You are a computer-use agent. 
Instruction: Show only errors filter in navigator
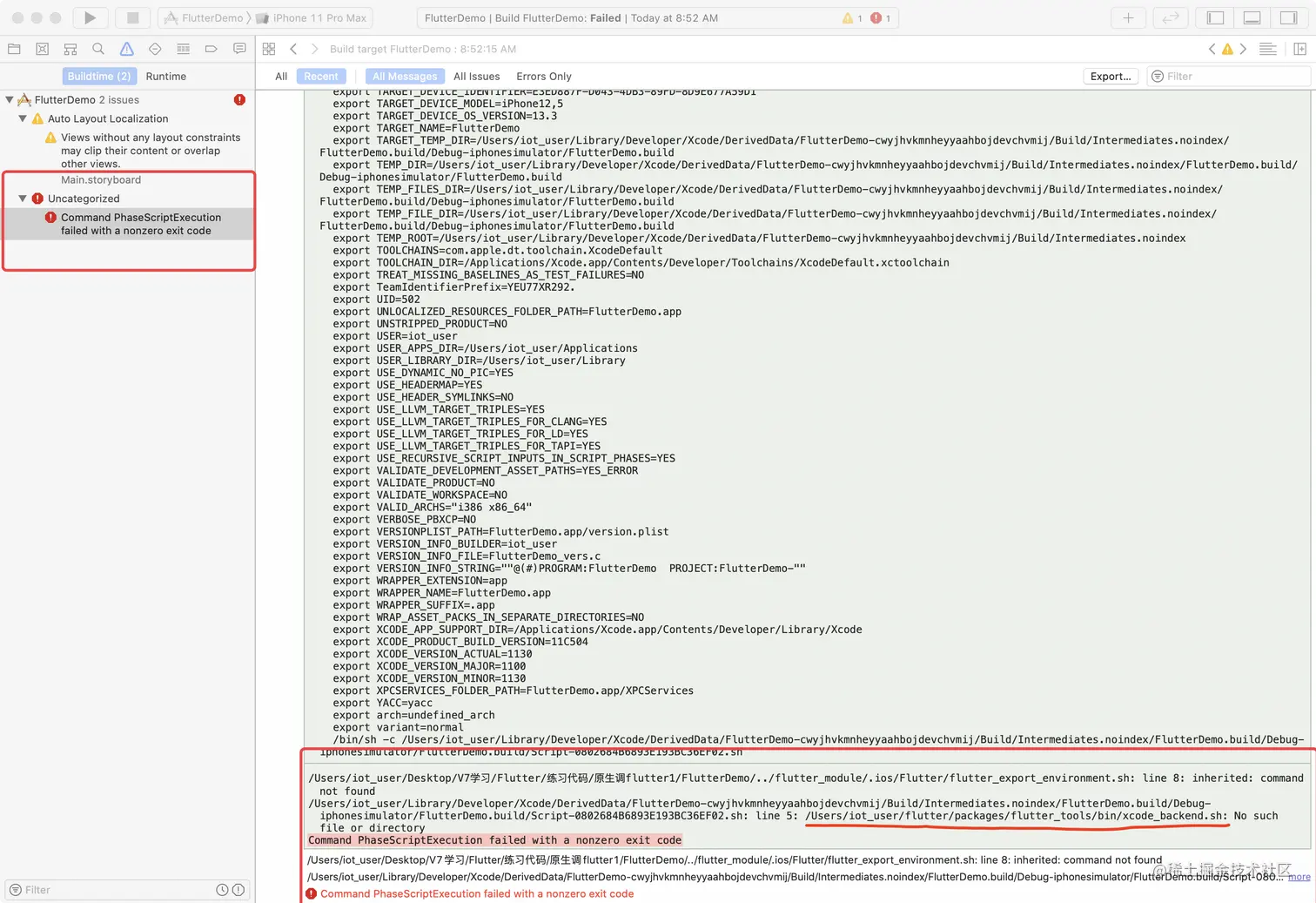pos(238,890)
